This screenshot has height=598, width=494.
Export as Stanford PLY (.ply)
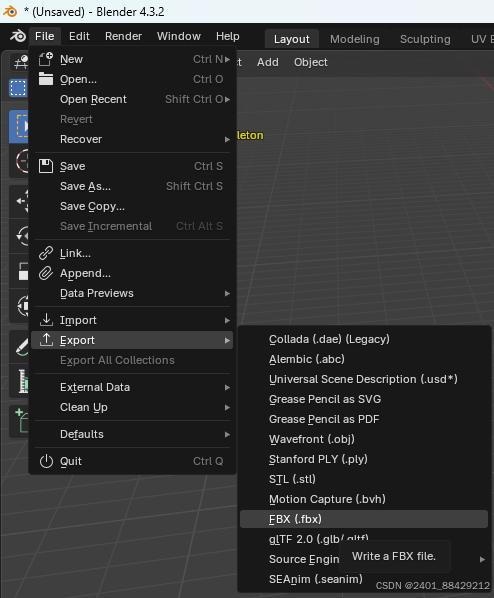pyautogui.click(x=364, y=459)
